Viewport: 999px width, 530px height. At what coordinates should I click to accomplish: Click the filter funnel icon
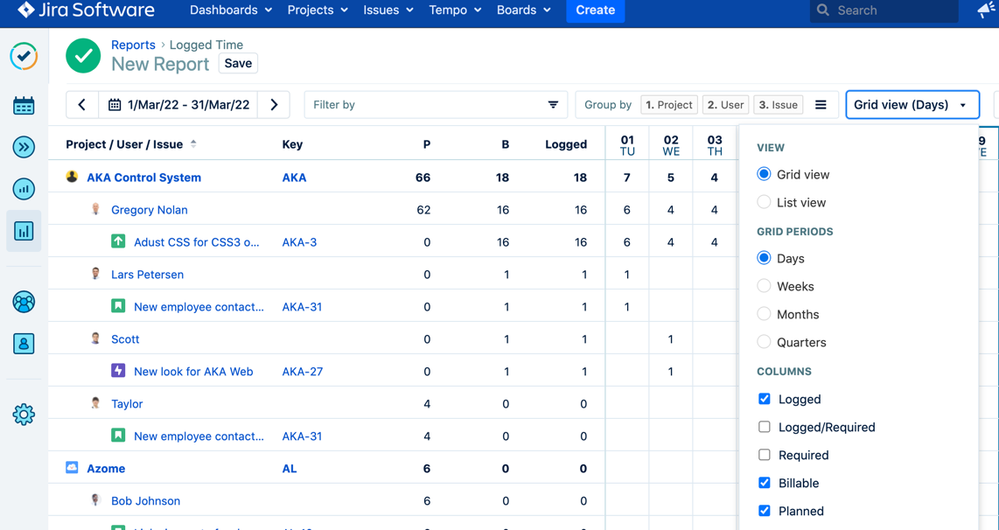(553, 104)
